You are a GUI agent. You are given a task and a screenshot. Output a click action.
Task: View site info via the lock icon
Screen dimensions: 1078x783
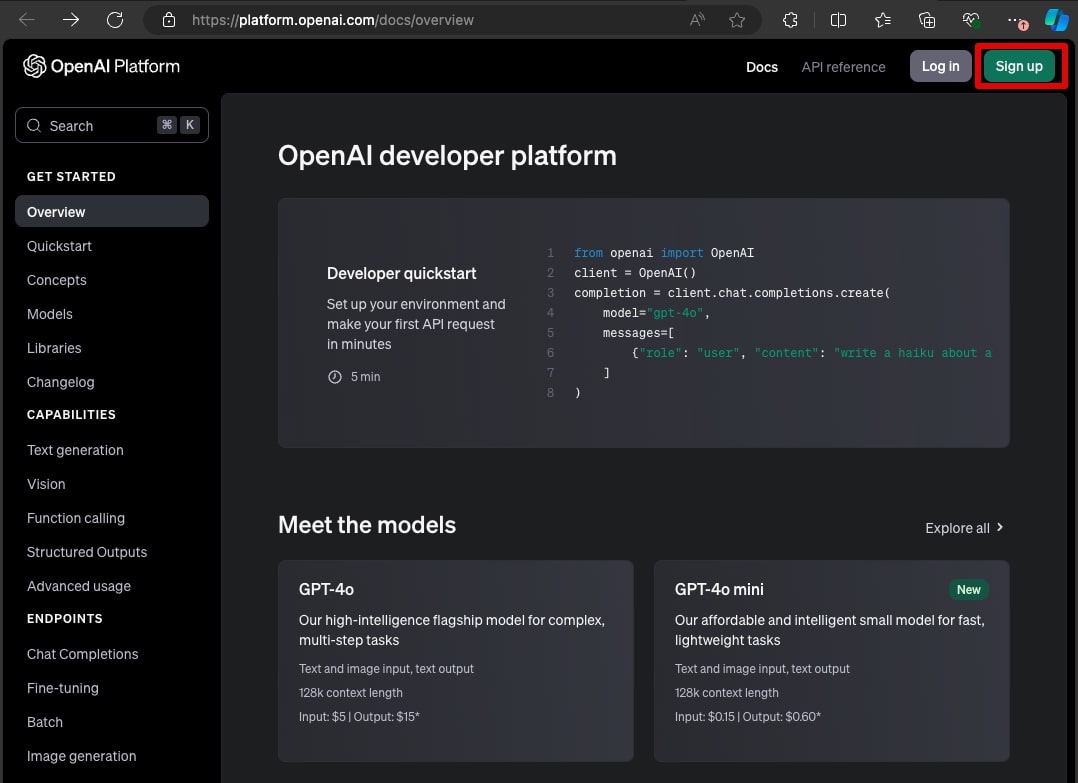coord(169,20)
